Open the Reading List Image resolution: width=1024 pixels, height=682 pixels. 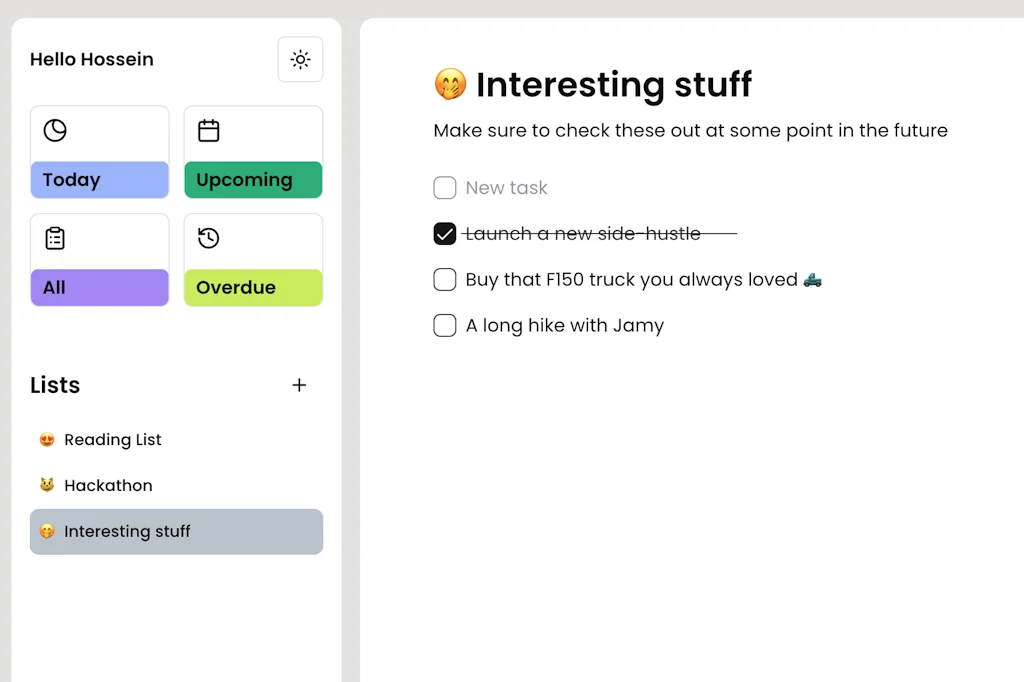tap(113, 439)
